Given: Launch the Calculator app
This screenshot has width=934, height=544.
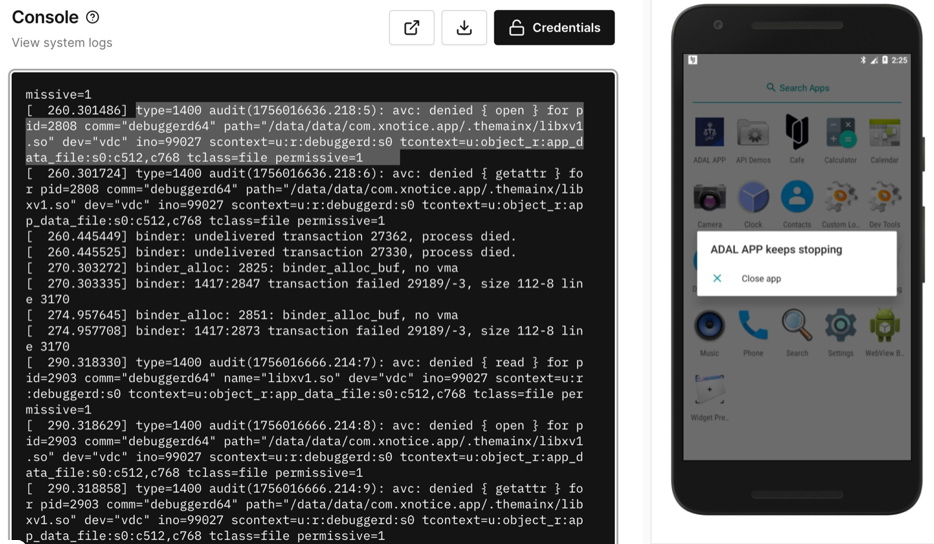Looking at the screenshot, I should (840, 133).
